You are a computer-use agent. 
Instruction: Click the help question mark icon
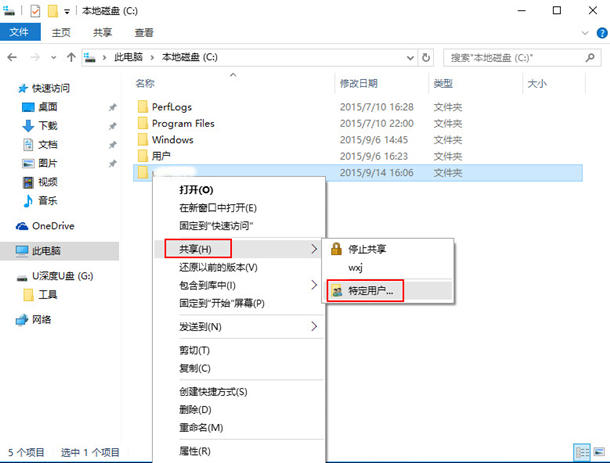pos(599,32)
